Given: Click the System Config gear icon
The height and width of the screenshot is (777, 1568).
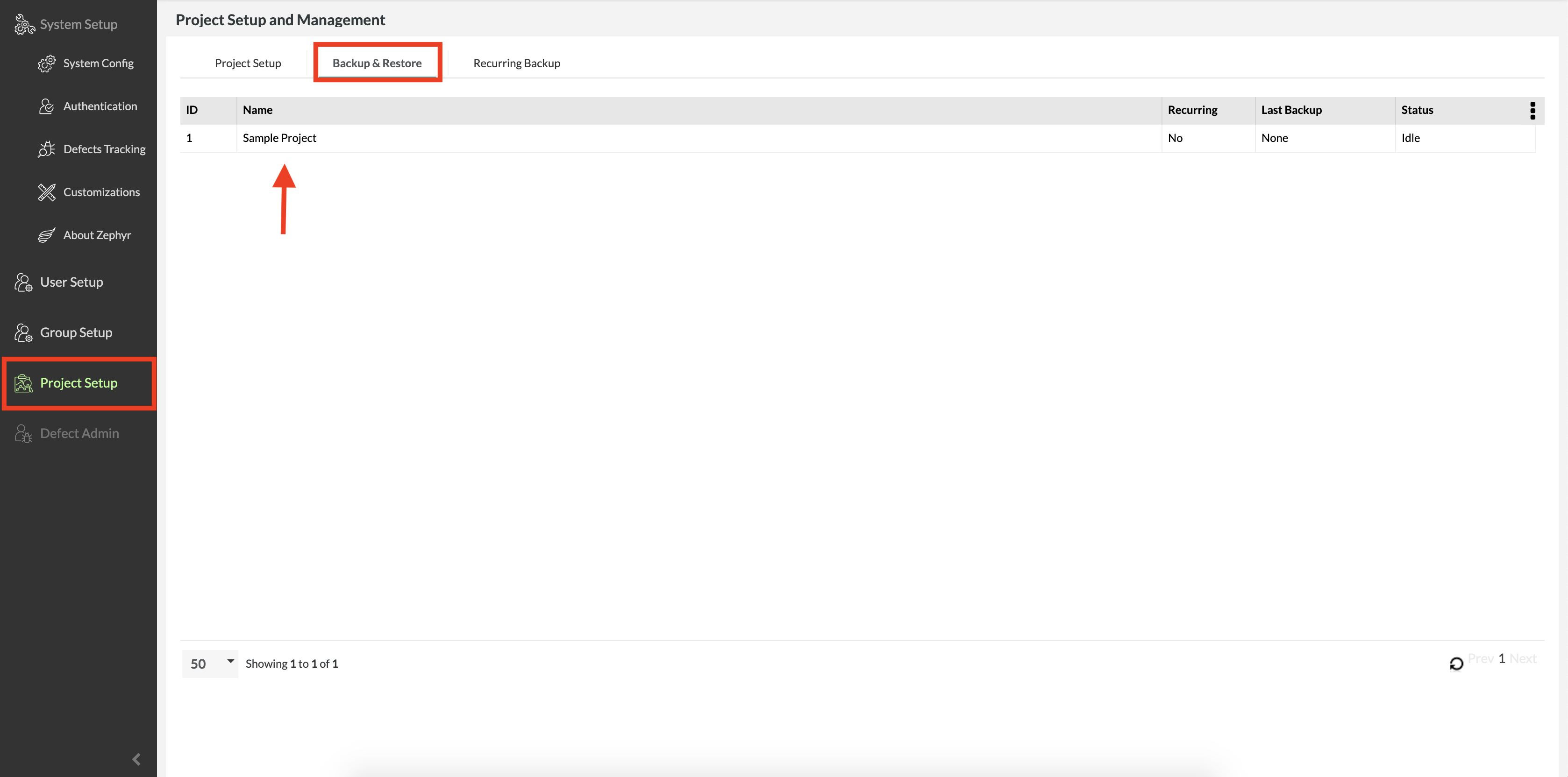Looking at the screenshot, I should pyautogui.click(x=46, y=64).
